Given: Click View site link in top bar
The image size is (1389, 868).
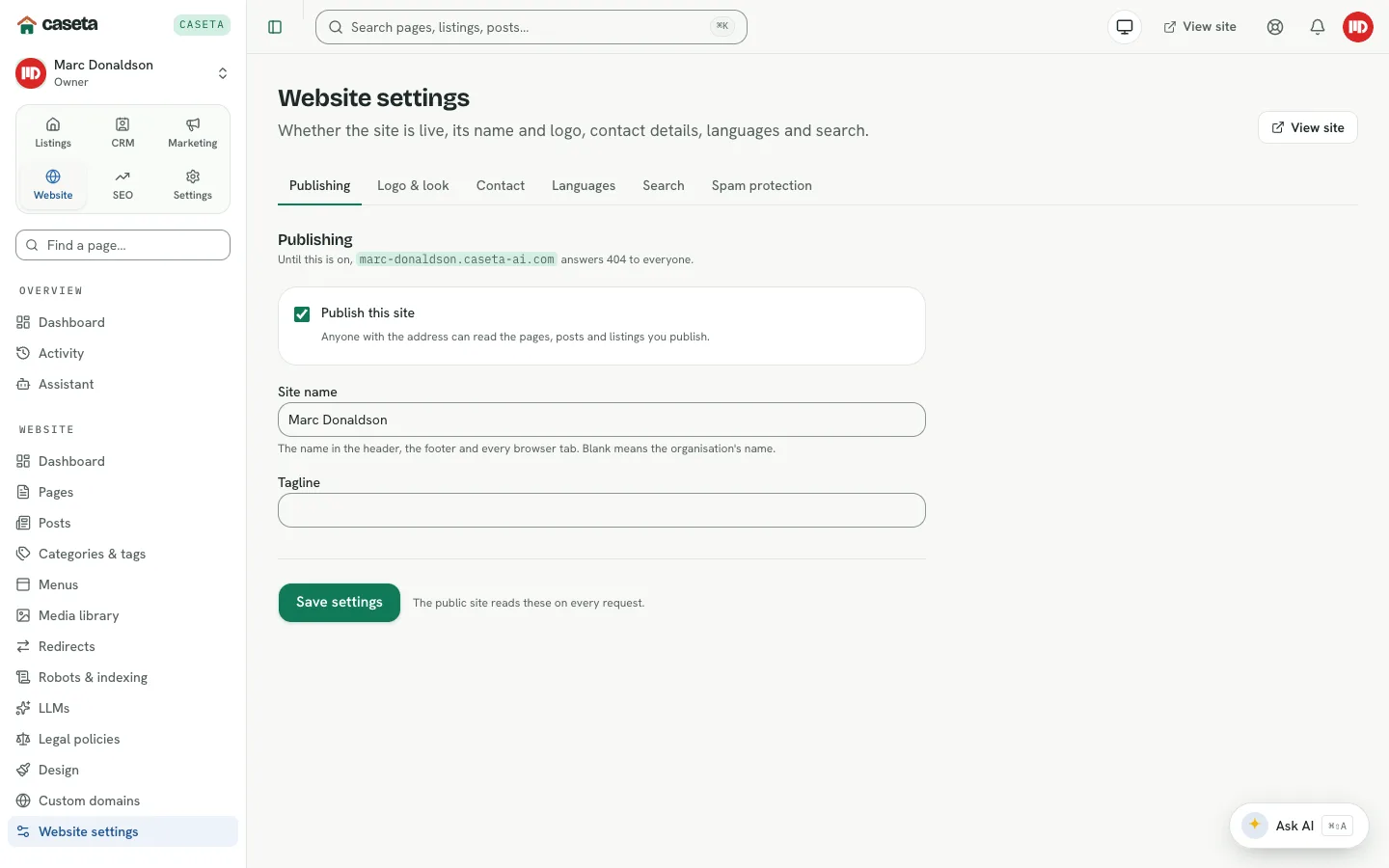Looking at the screenshot, I should click(1200, 27).
